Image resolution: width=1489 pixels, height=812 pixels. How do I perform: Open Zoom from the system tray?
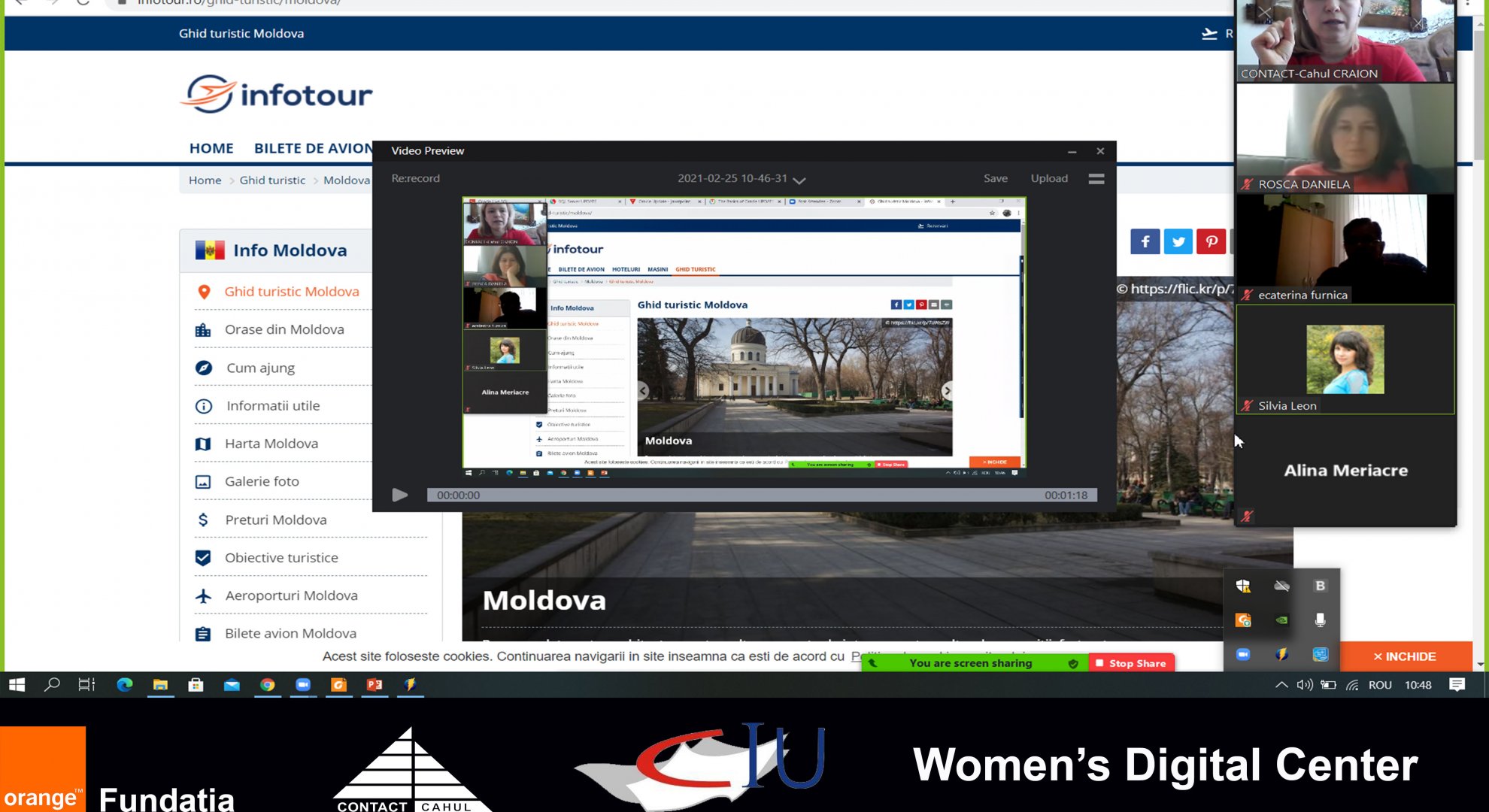point(1243,655)
